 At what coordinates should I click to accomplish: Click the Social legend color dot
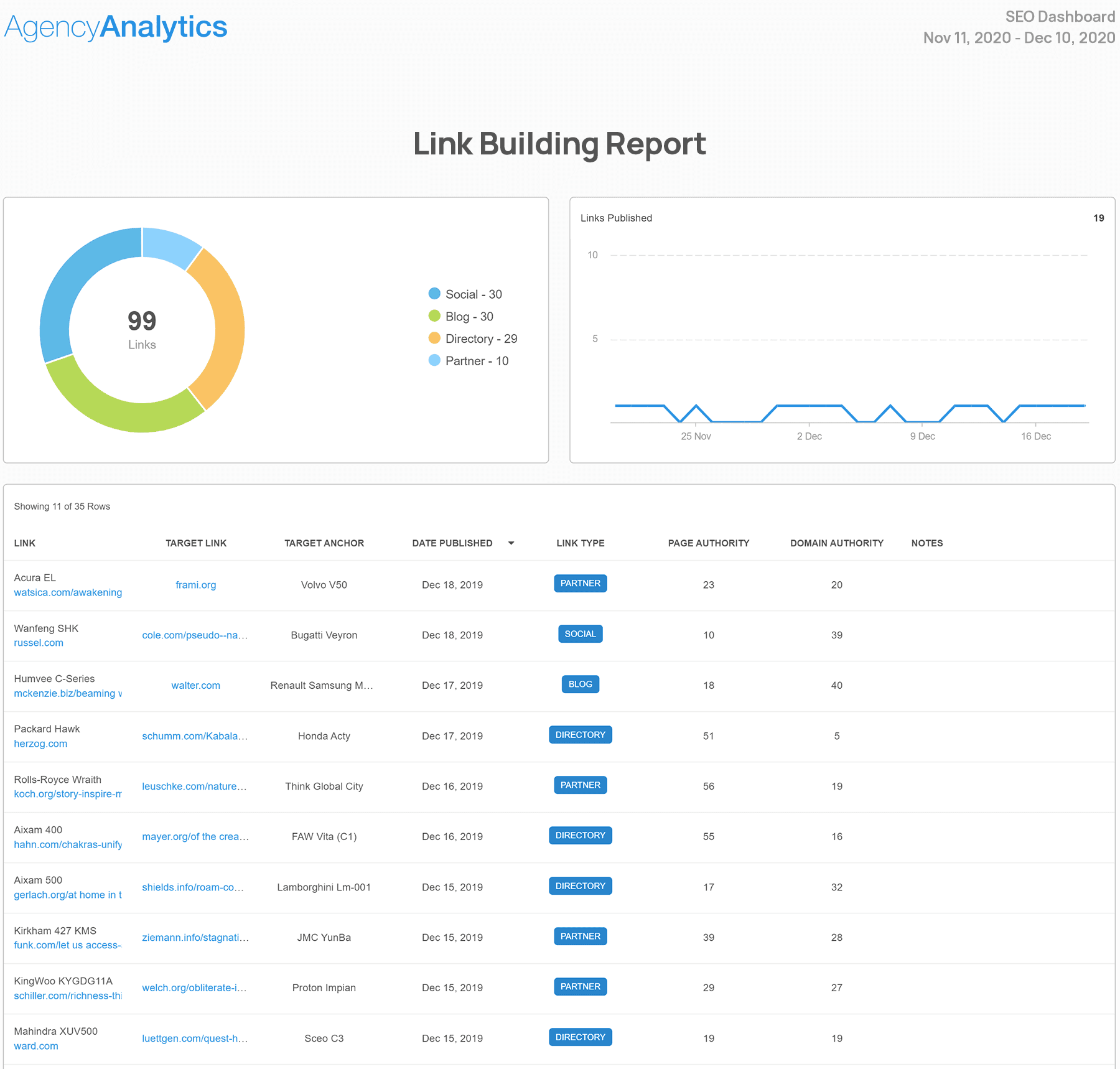(x=434, y=294)
